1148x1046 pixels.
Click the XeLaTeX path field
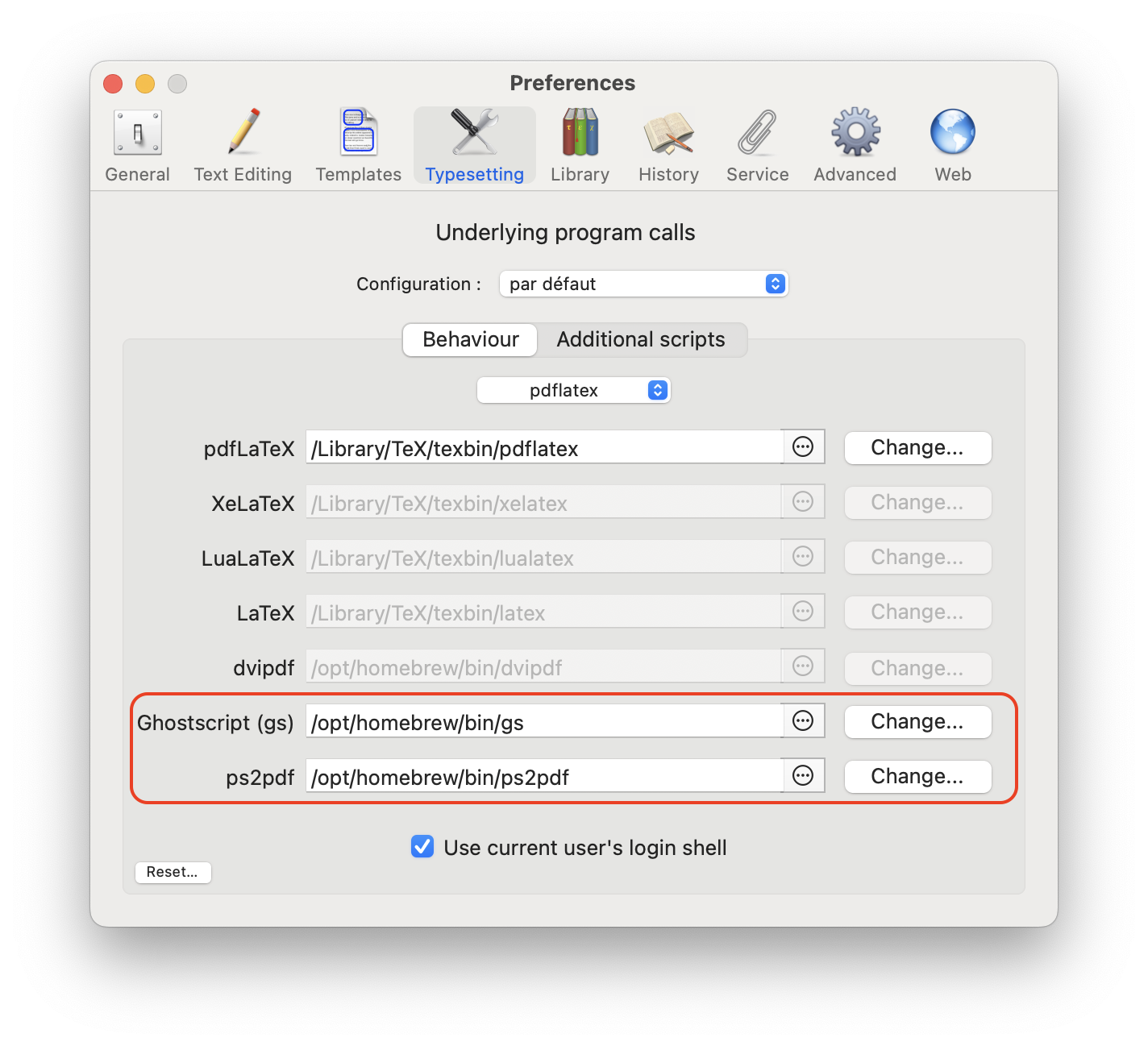point(544,502)
